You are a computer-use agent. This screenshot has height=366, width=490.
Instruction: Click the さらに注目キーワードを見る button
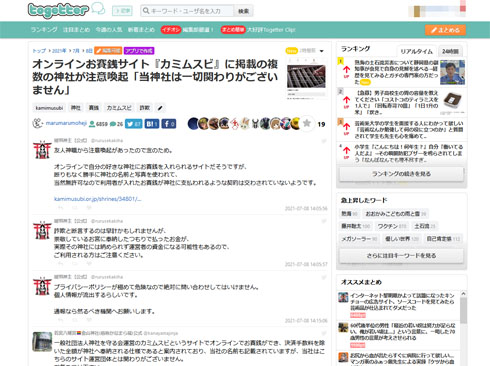coord(401,256)
